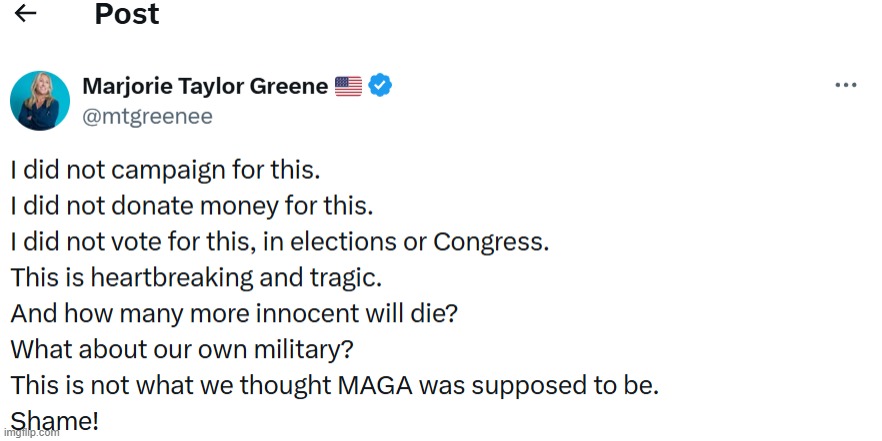Open the Marjorie Taylor Greene display name link
Viewport: 882px width, 441px height.
coord(205,86)
